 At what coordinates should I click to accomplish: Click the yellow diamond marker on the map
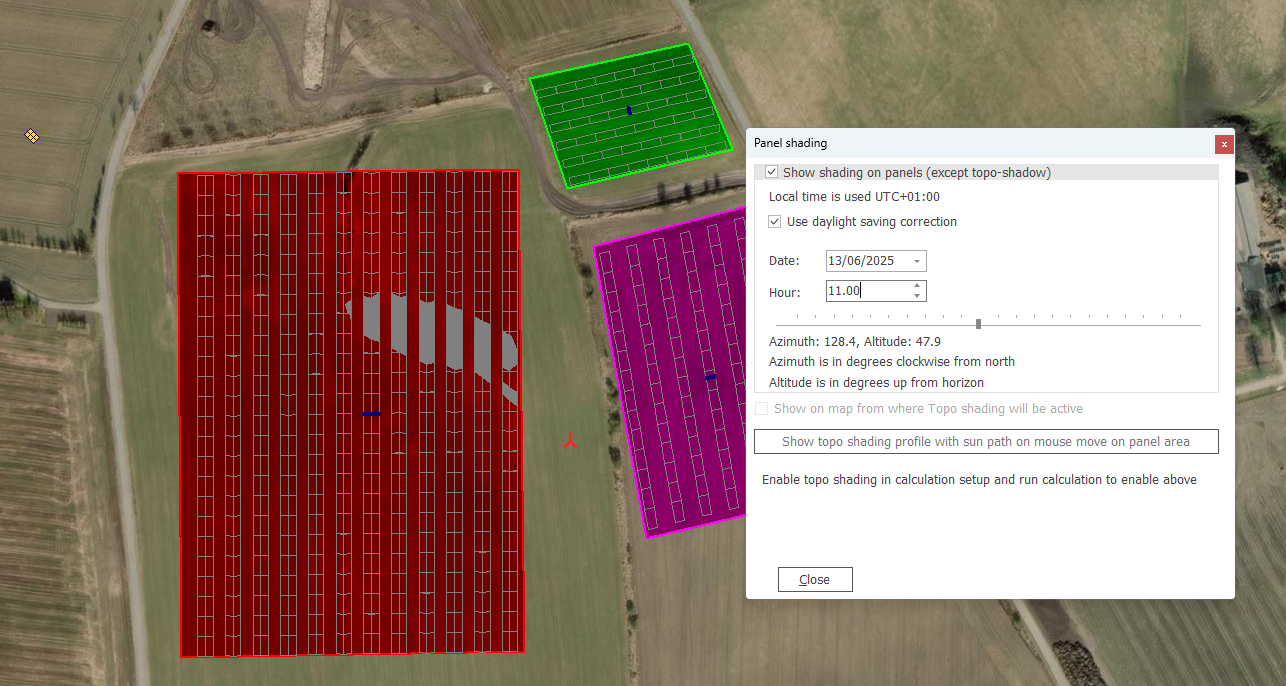point(31,135)
